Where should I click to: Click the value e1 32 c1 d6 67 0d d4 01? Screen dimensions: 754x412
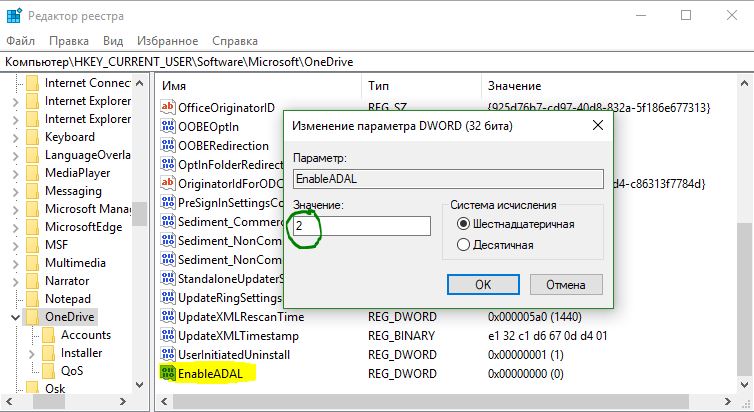click(548, 336)
